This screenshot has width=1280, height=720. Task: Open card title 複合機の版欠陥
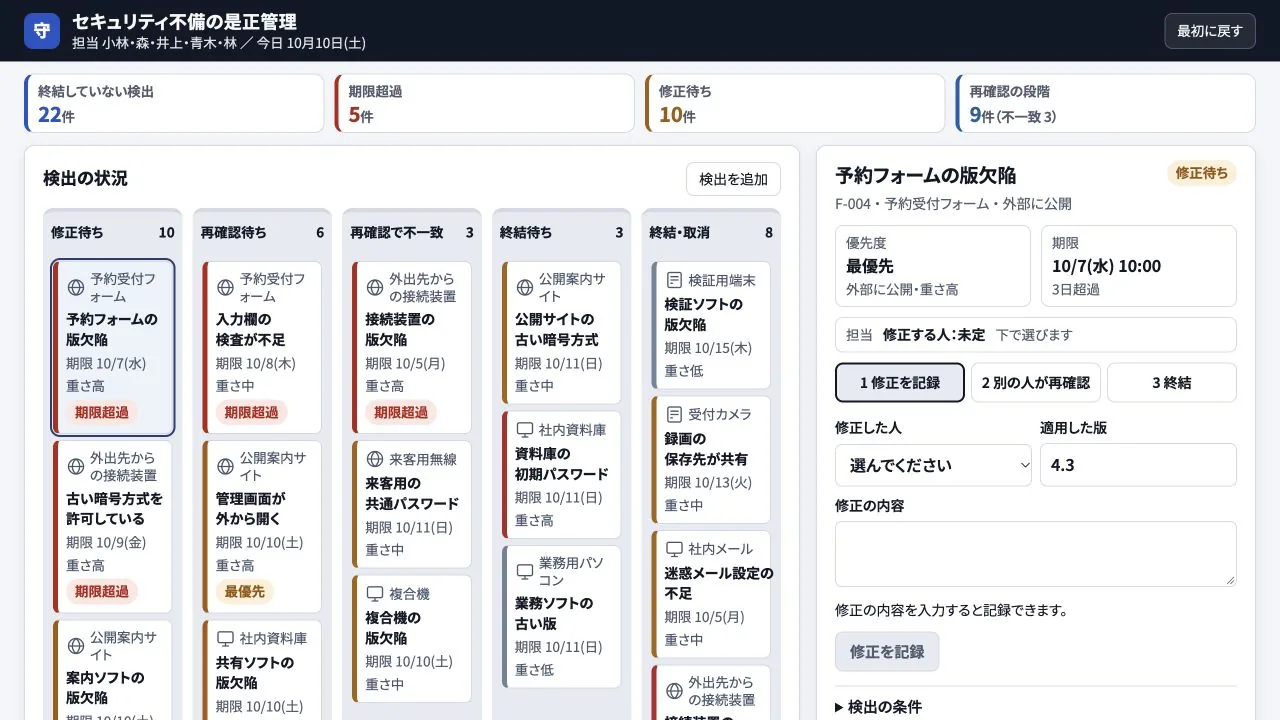[x=393, y=628]
